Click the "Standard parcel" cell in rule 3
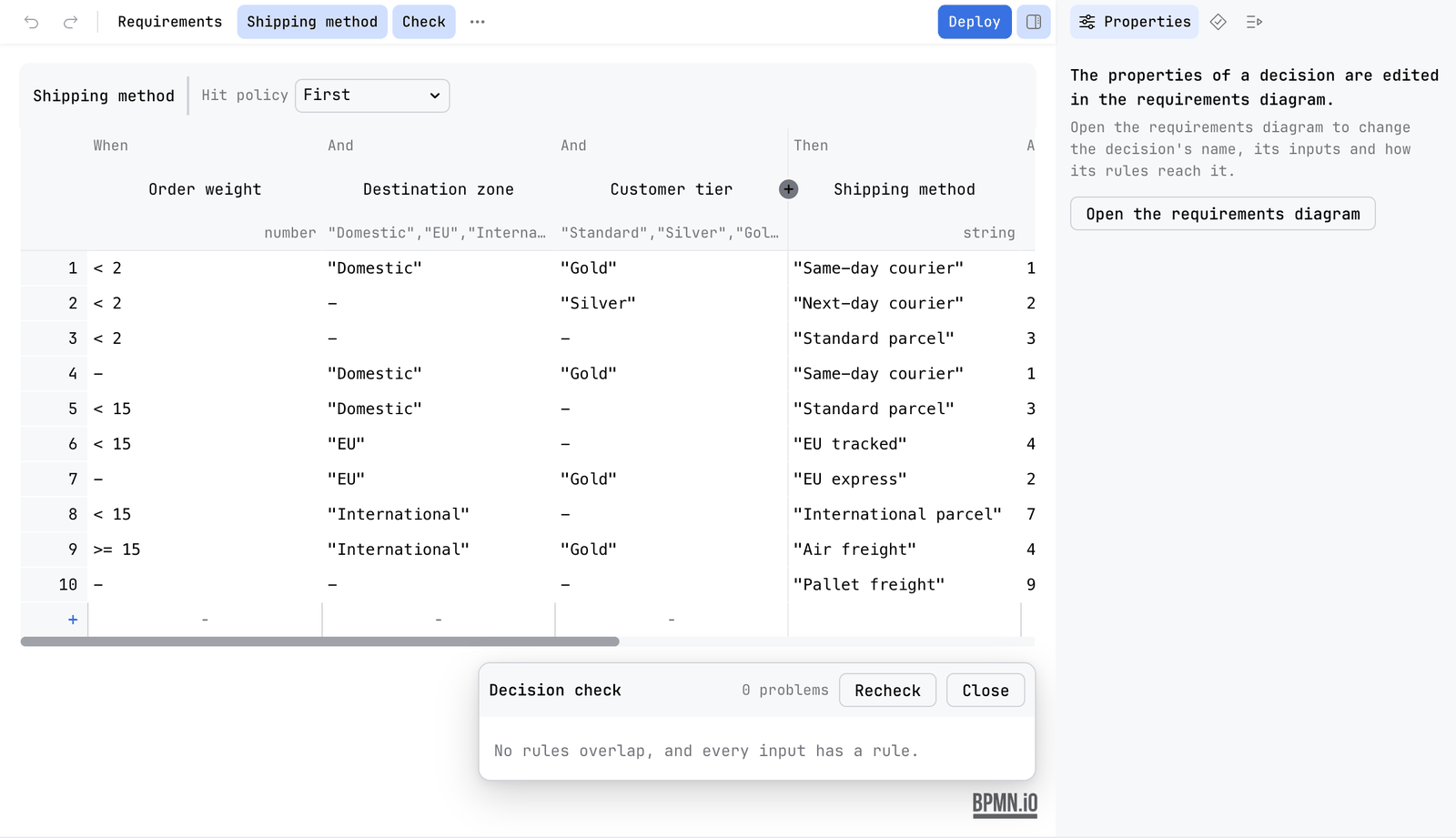Viewport: 1456px width, 838px height. coord(905,338)
